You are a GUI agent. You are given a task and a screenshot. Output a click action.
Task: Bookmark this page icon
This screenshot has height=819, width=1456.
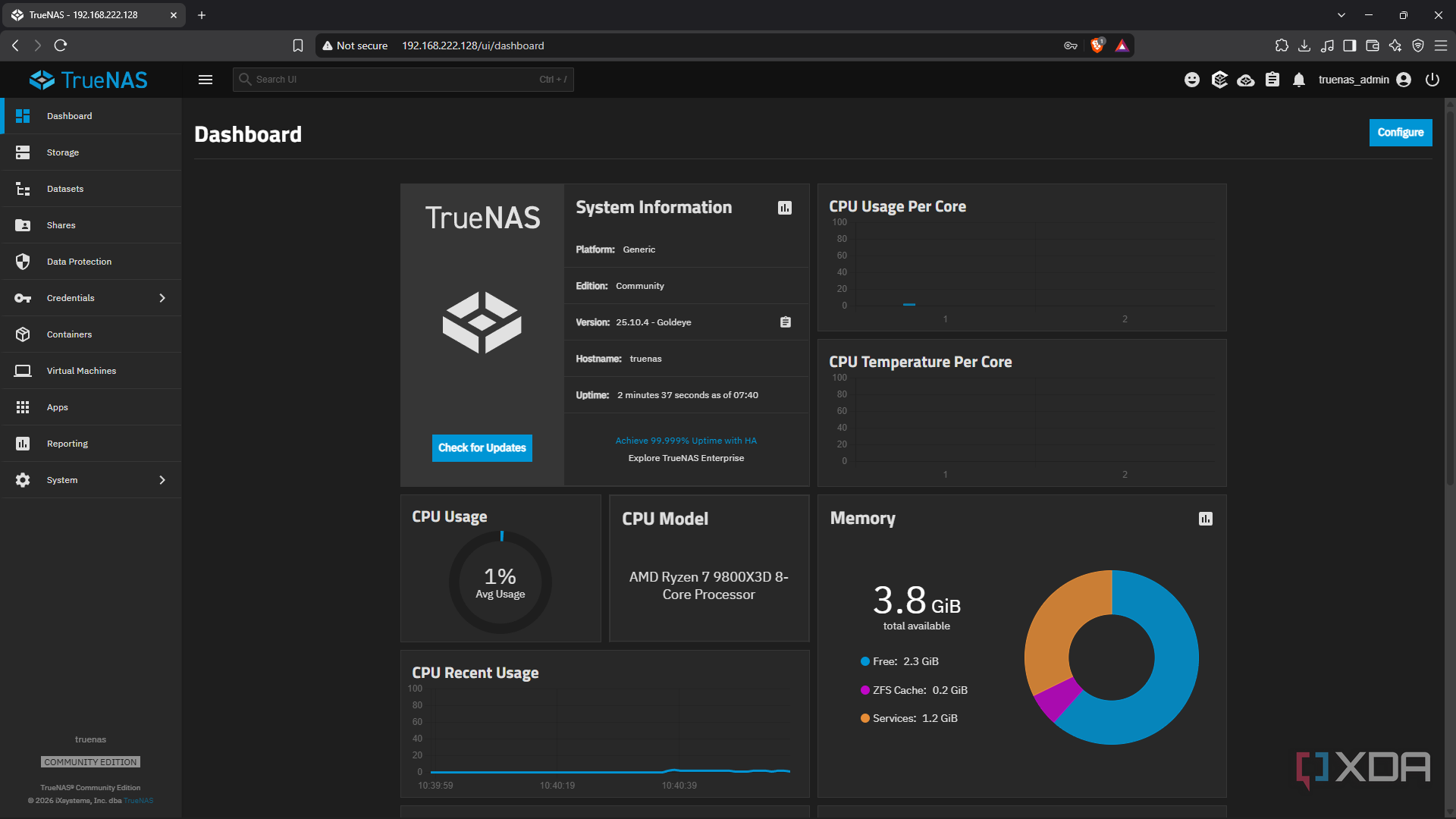point(298,45)
